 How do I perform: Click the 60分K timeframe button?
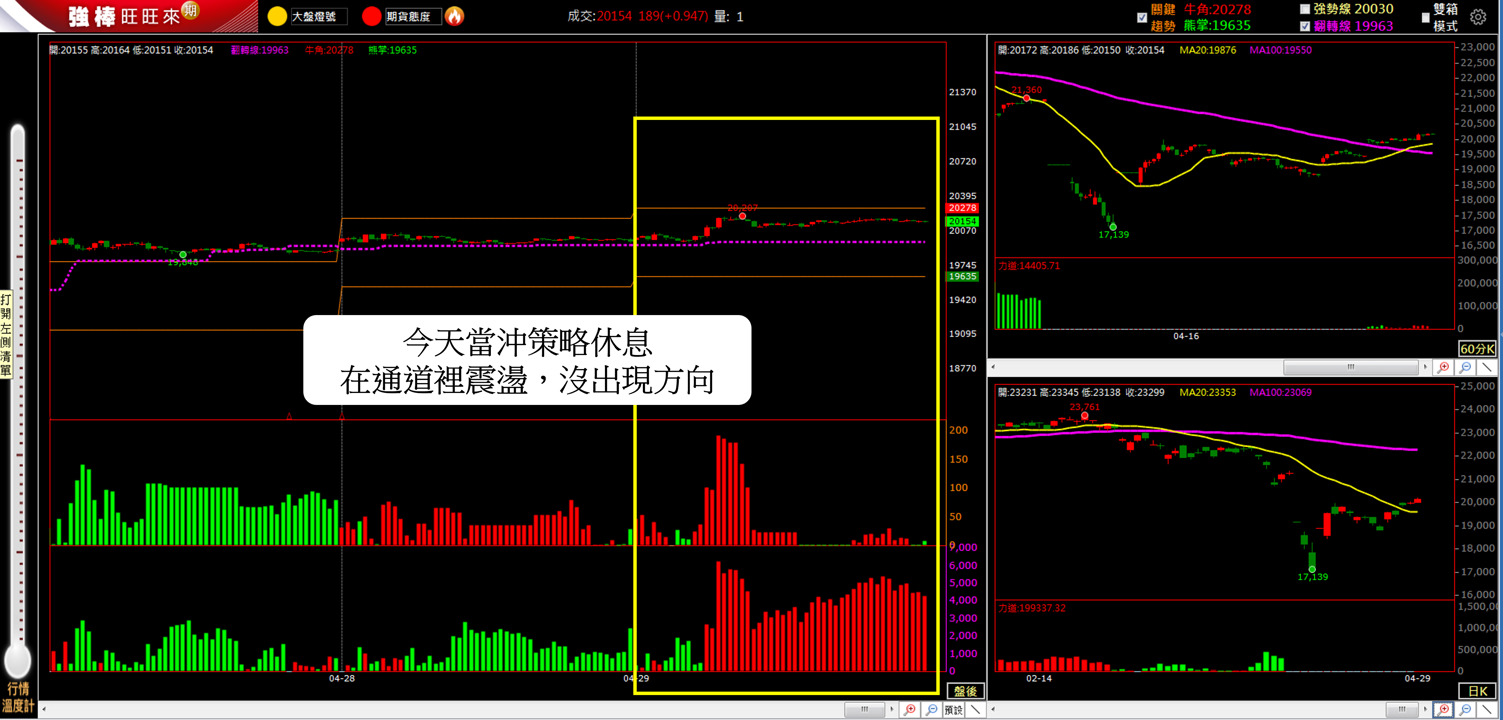pyautogui.click(x=1477, y=349)
